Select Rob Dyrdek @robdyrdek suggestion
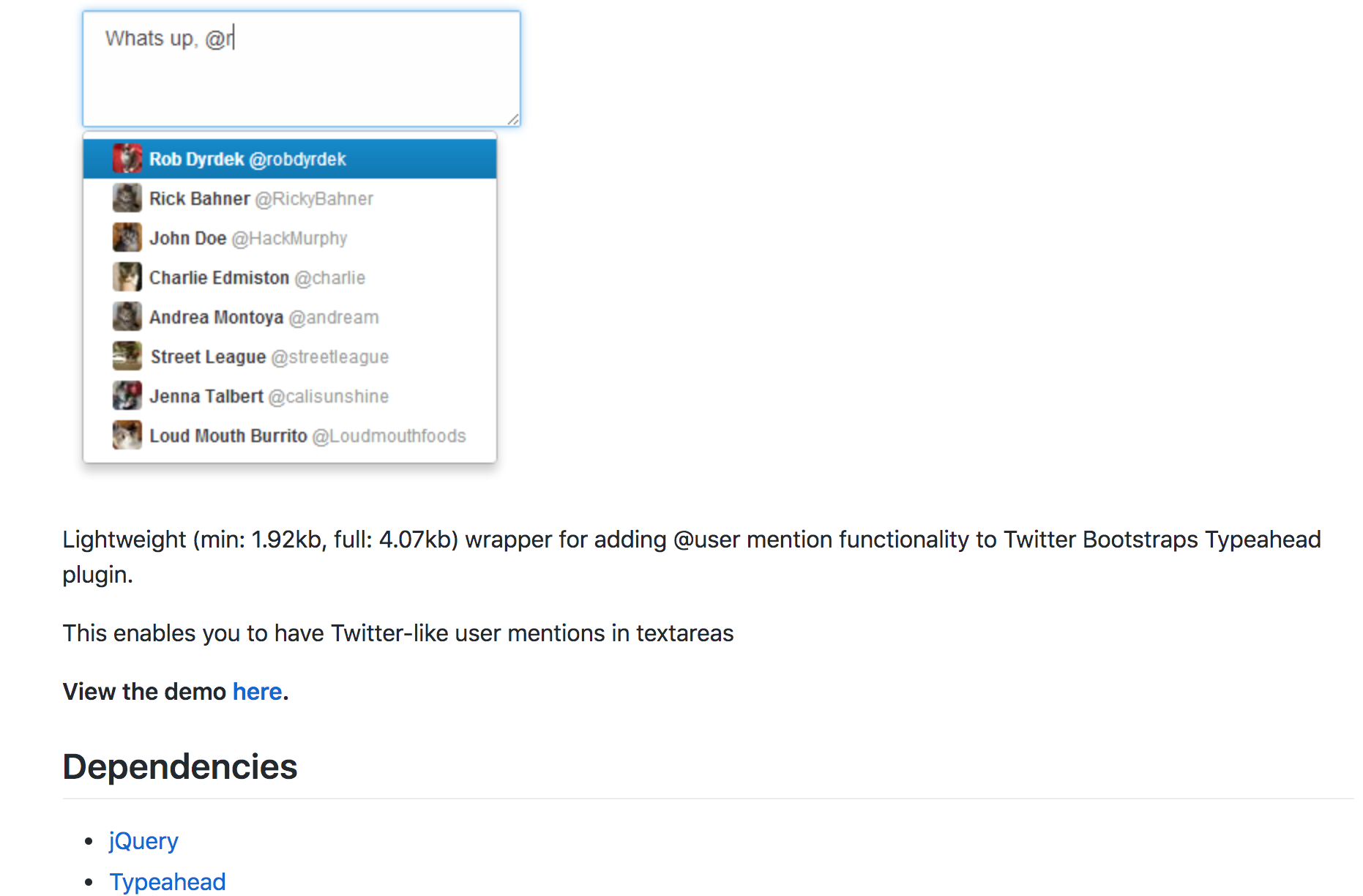Viewport: 1363px width, 896px height. [x=290, y=159]
